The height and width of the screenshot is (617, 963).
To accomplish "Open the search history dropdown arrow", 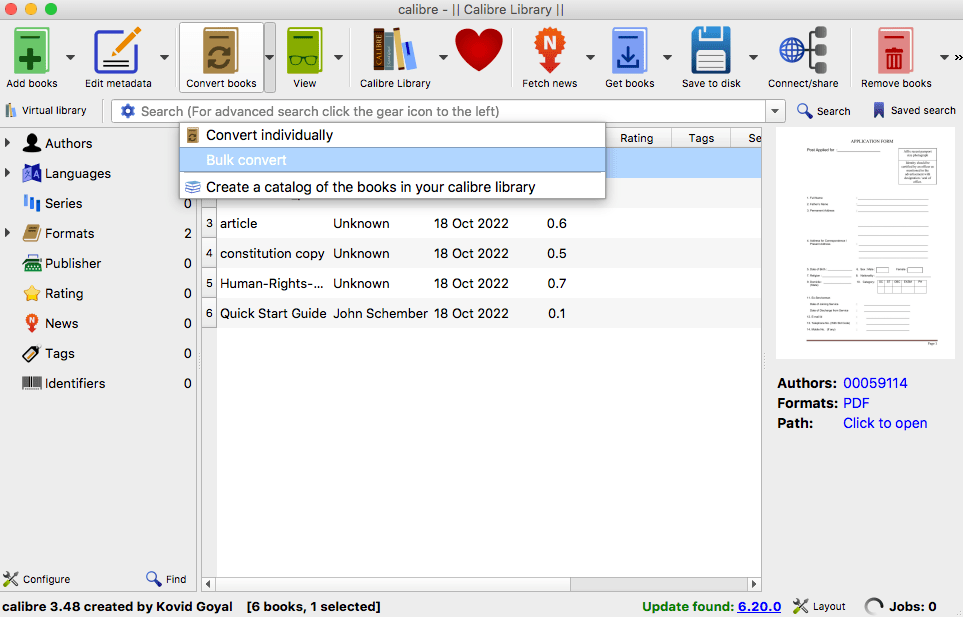I will pos(775,111).
